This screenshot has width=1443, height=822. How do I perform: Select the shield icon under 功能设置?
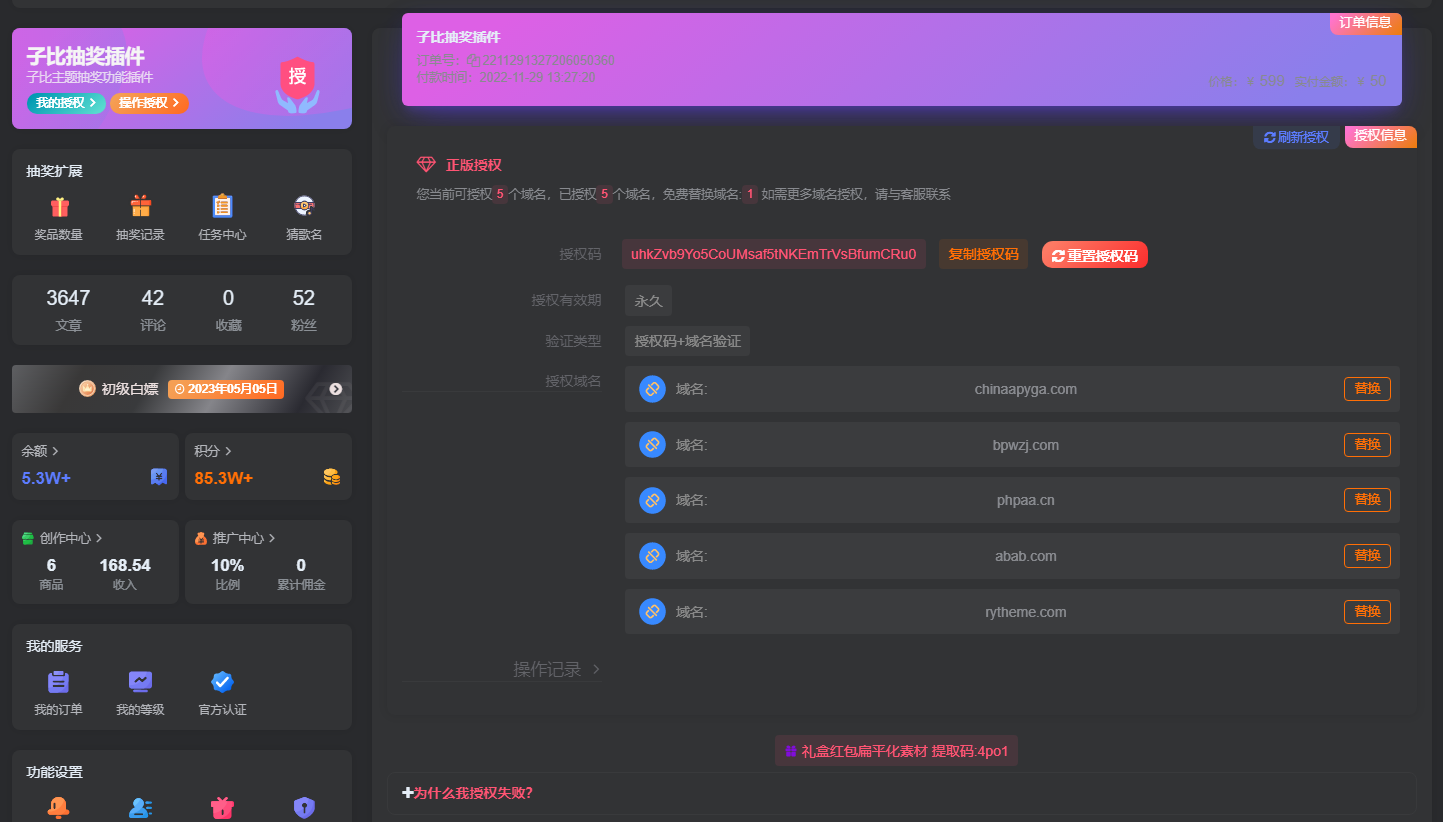[304, 806]
